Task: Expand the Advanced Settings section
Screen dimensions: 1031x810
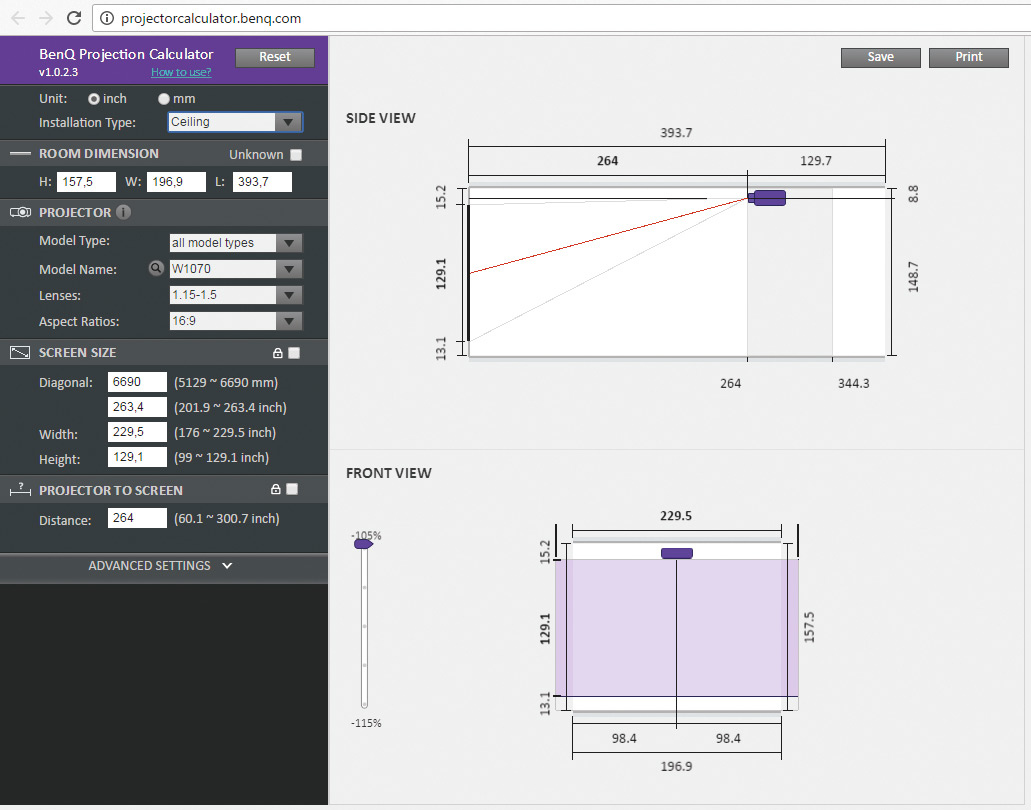Action: [x=162, y=566]
